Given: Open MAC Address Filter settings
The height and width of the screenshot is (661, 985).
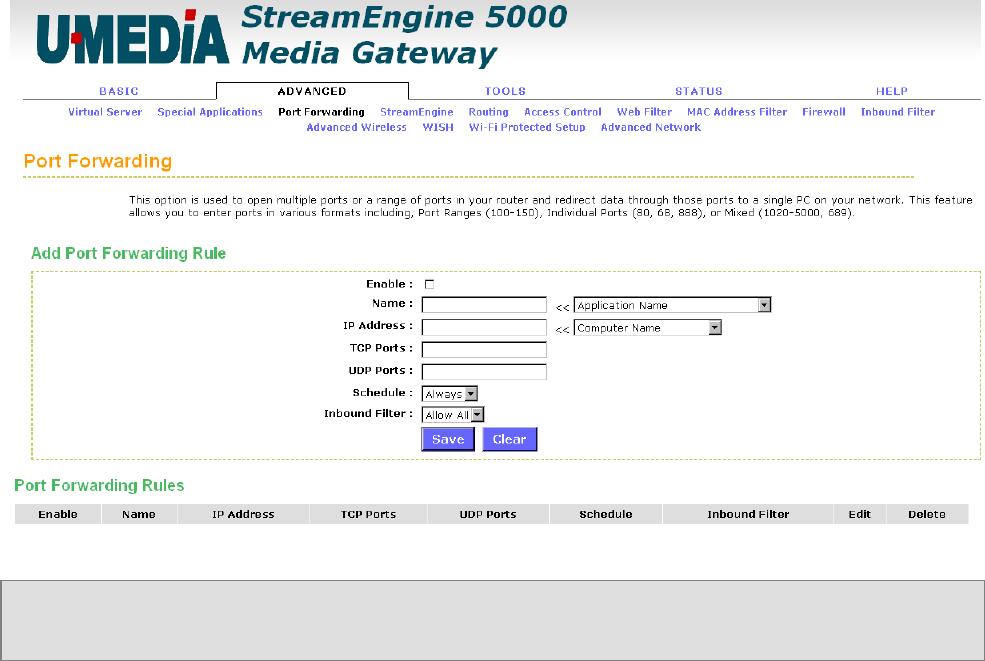Looking at the screenshot, I should pyautogui.click(x=737, y=112).
